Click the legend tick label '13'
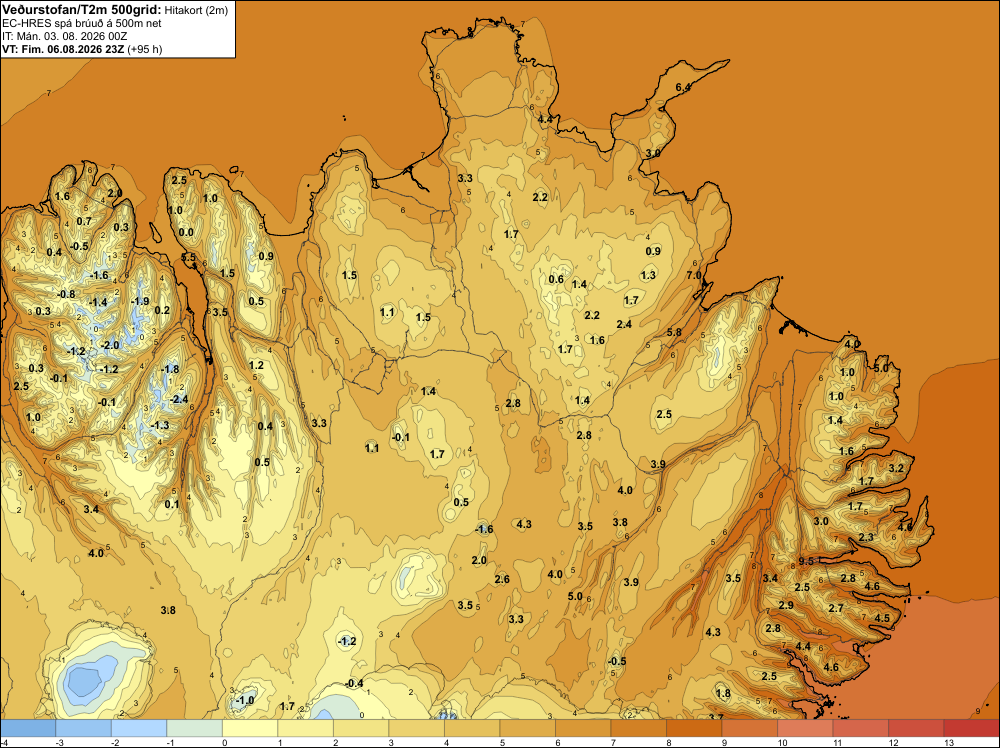1000x748 pixels. click(948, 742)
